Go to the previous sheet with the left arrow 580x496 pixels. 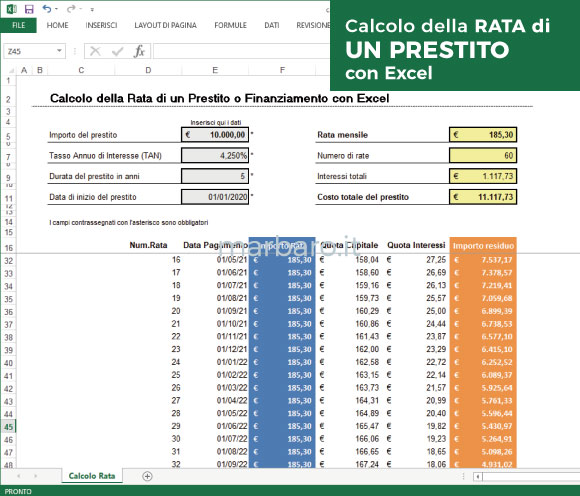click(x=18, y=476)
